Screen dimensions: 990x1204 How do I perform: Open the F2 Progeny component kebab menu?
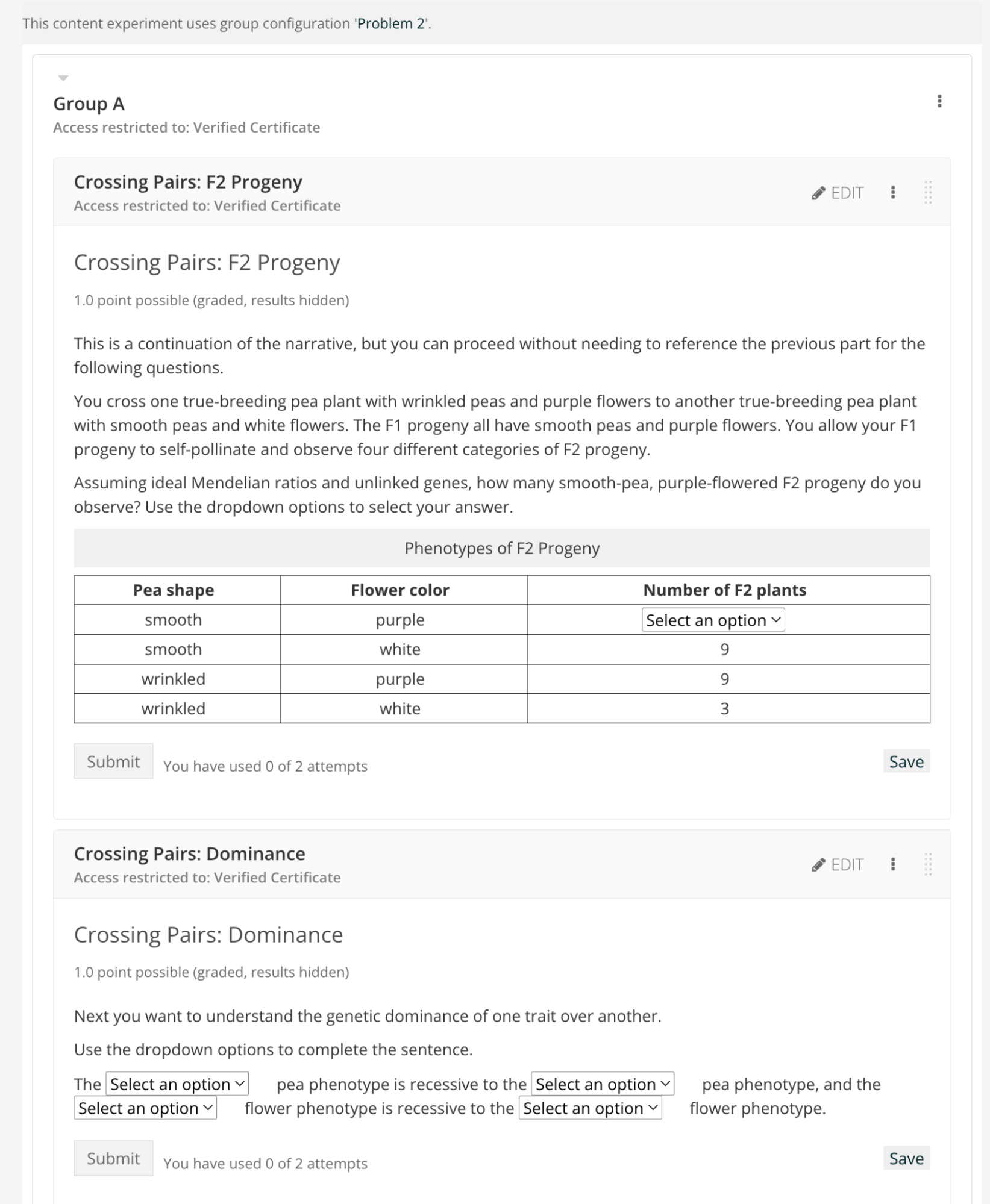pyautogui.click(x=892, y=192)
